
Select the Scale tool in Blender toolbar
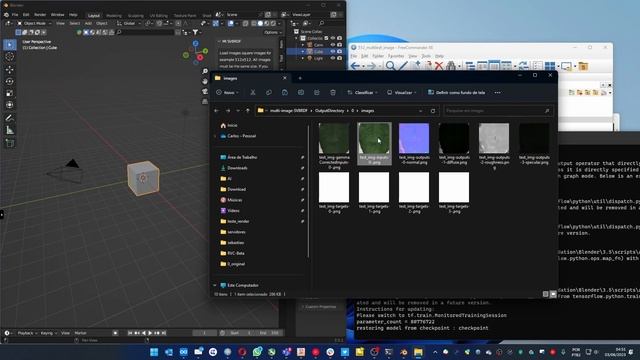(10, 93)
